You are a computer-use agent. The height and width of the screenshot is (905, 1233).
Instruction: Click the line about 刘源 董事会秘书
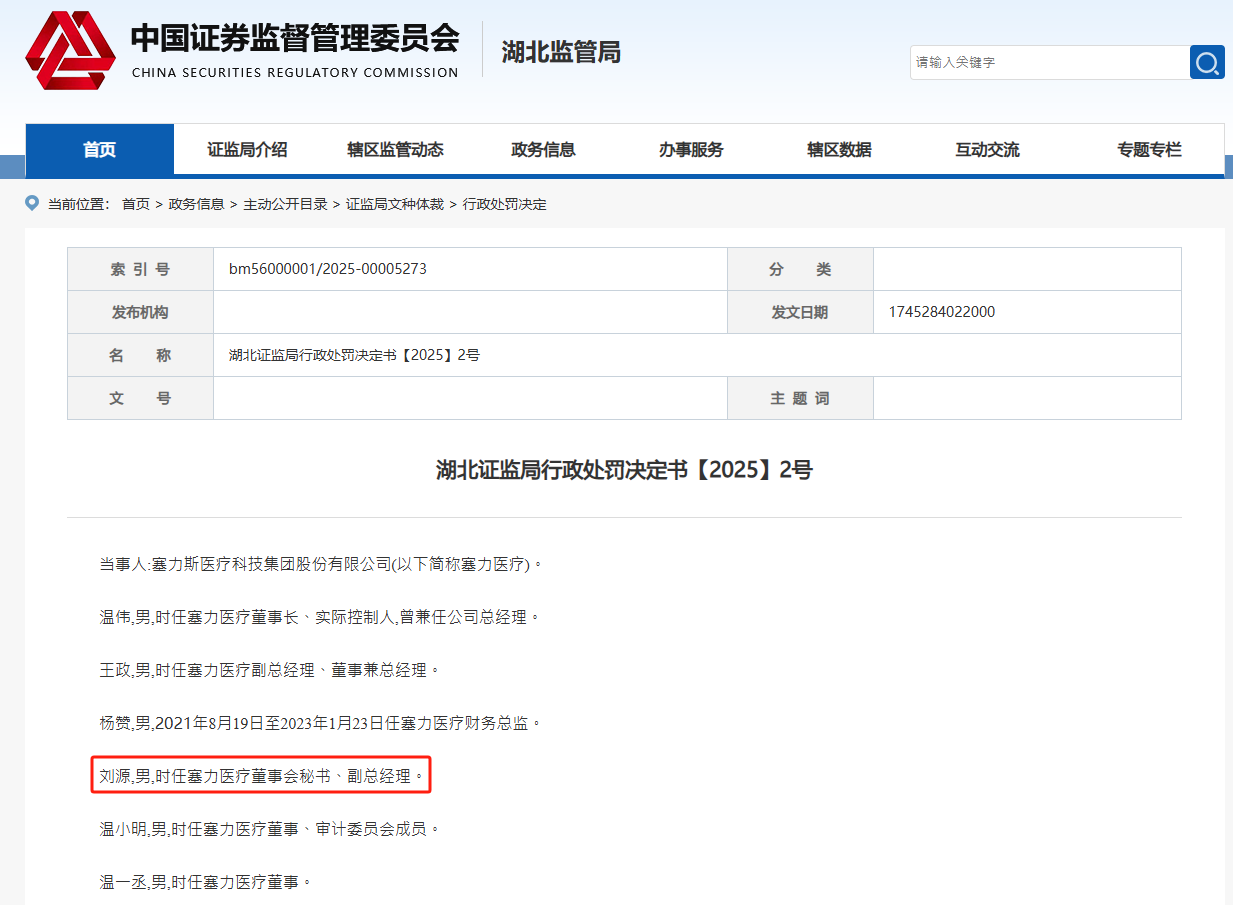point(262,775)
